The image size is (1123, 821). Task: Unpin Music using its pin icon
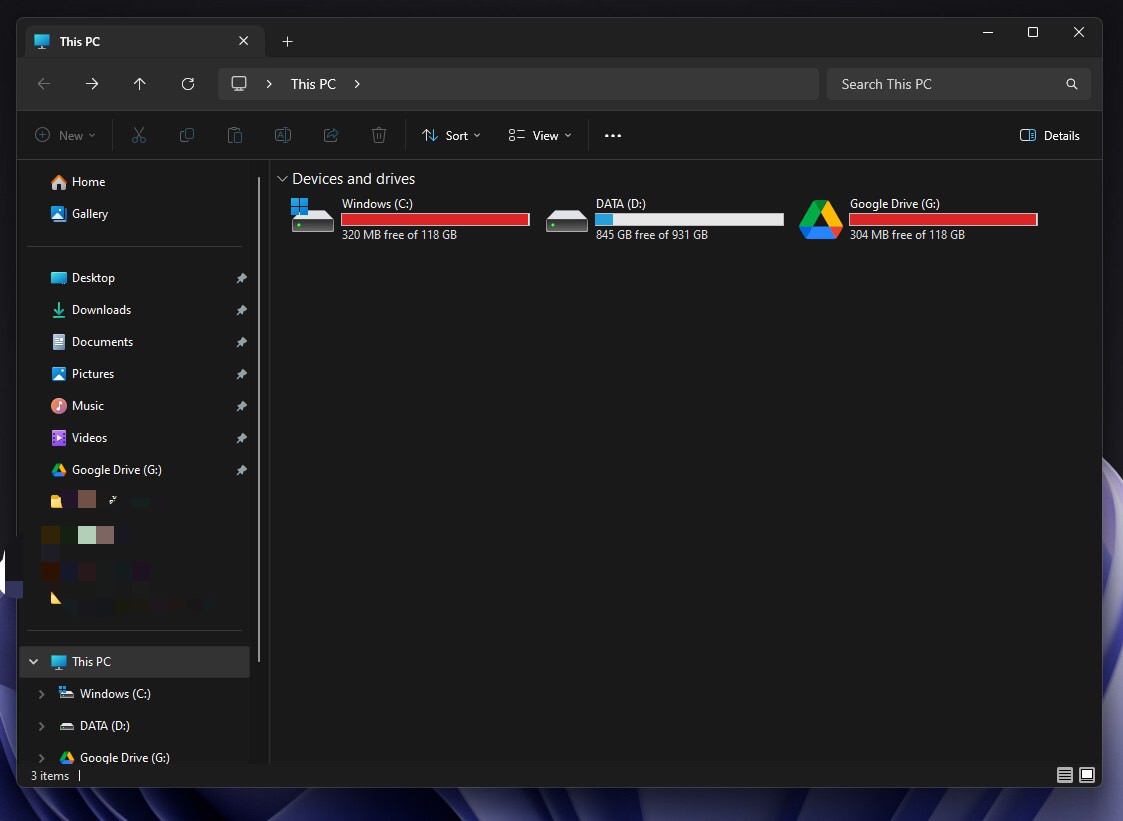(241, 406)
